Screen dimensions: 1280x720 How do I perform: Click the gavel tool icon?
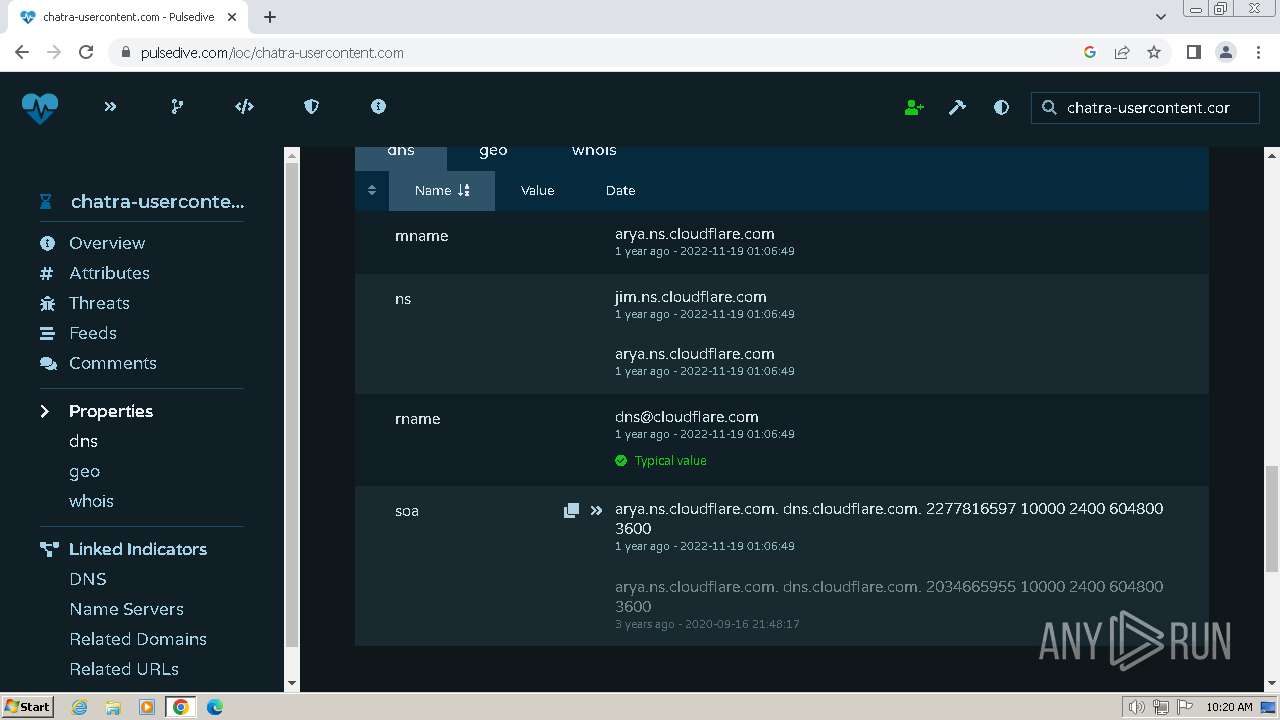957,107
